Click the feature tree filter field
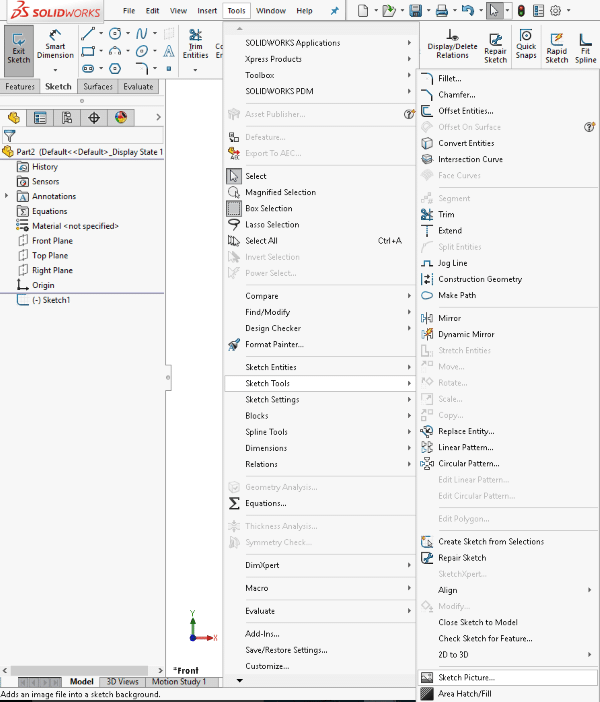 (x=90, y=135)
